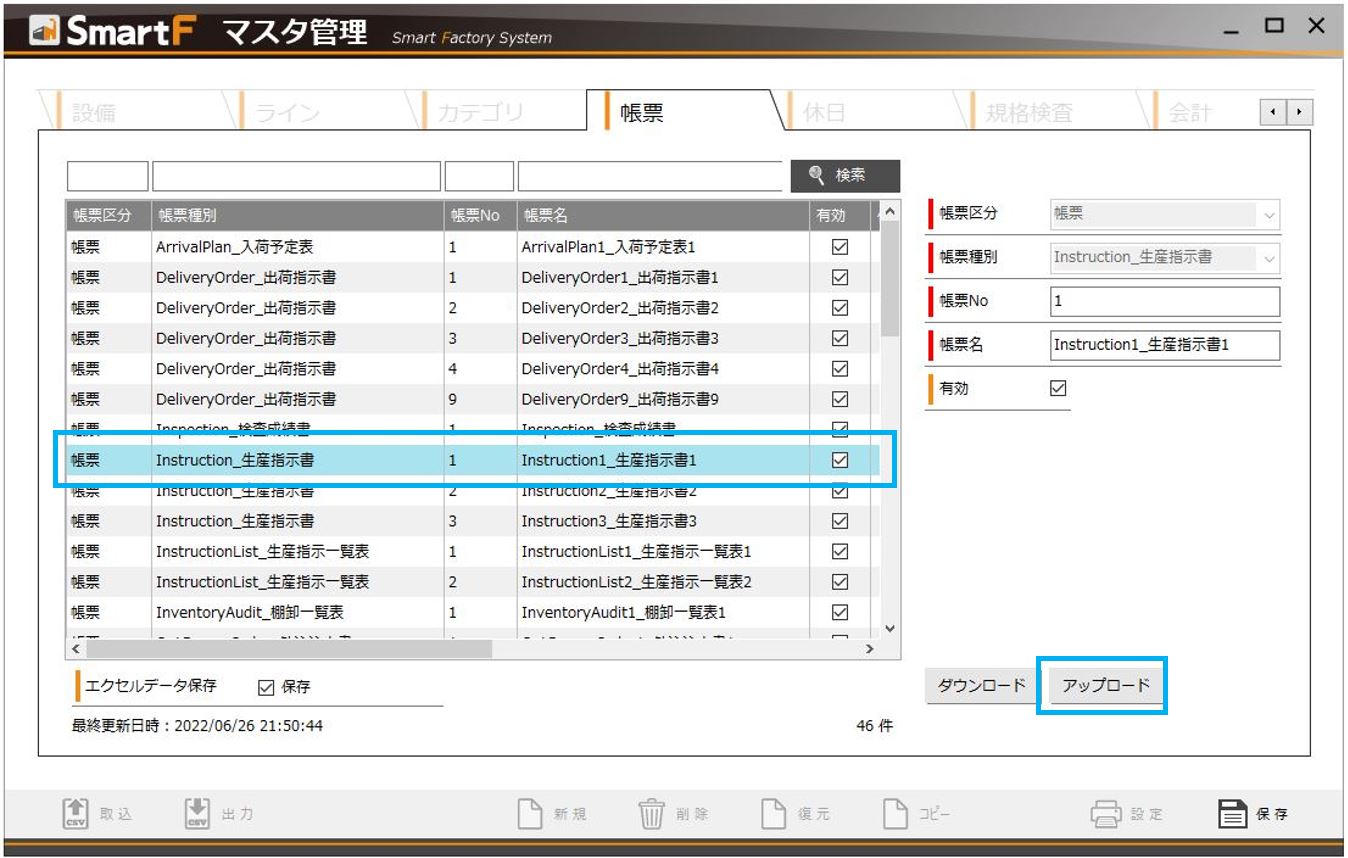This screenshot has height=858, width=1348.
Task: Click the copy (コピー) icon
Action: (x=895, y=813)
